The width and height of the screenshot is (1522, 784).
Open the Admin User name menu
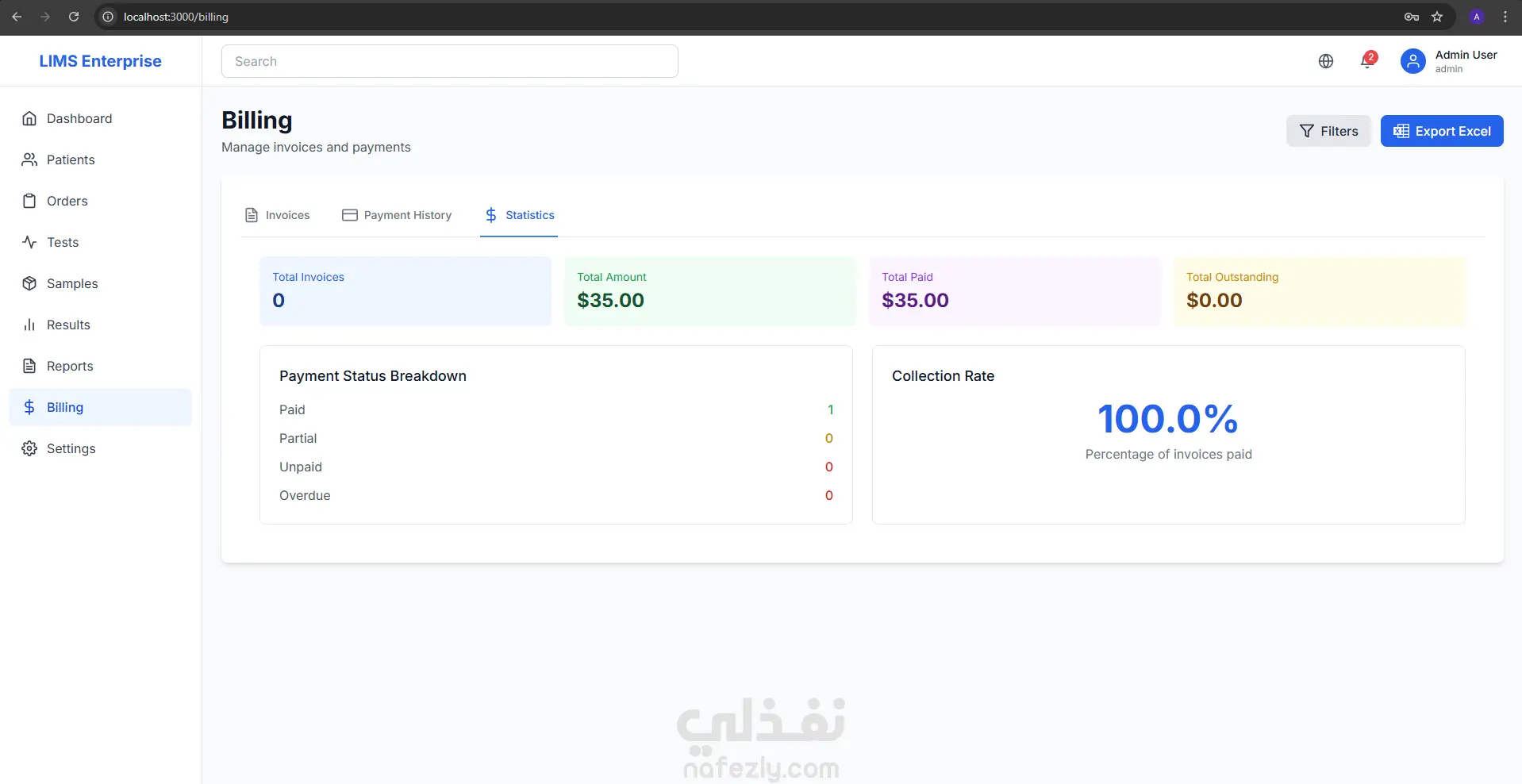(1466, 55)
